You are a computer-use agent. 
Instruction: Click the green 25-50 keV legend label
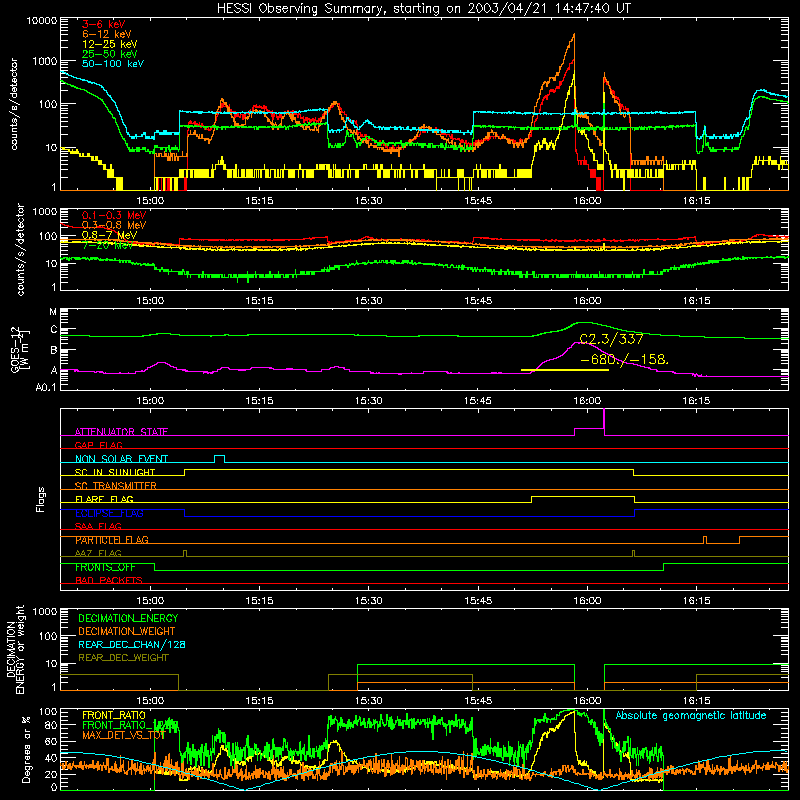(109, 54)
